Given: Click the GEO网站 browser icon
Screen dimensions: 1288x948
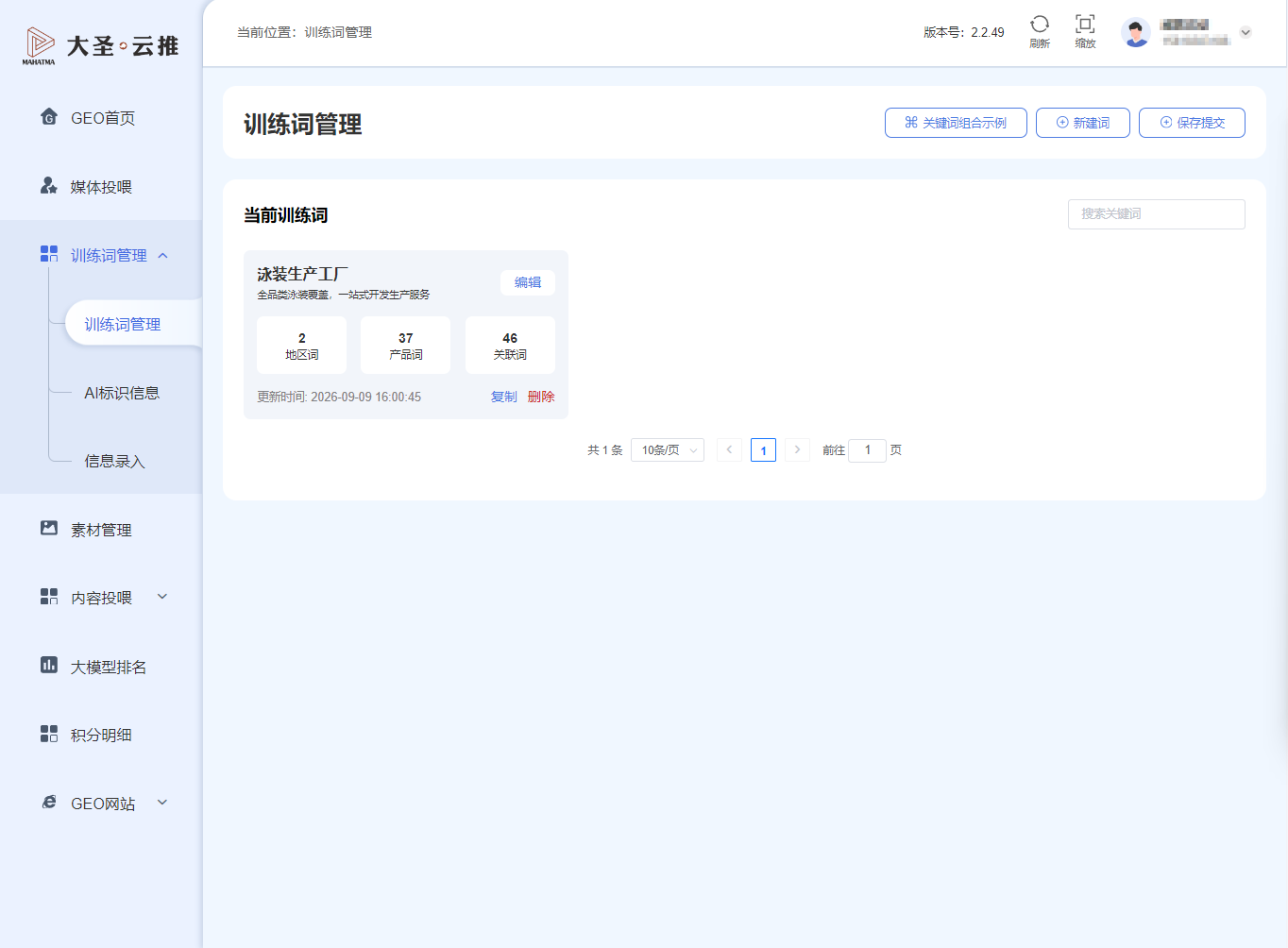Looking at the screenshot, I should [49, 803].
